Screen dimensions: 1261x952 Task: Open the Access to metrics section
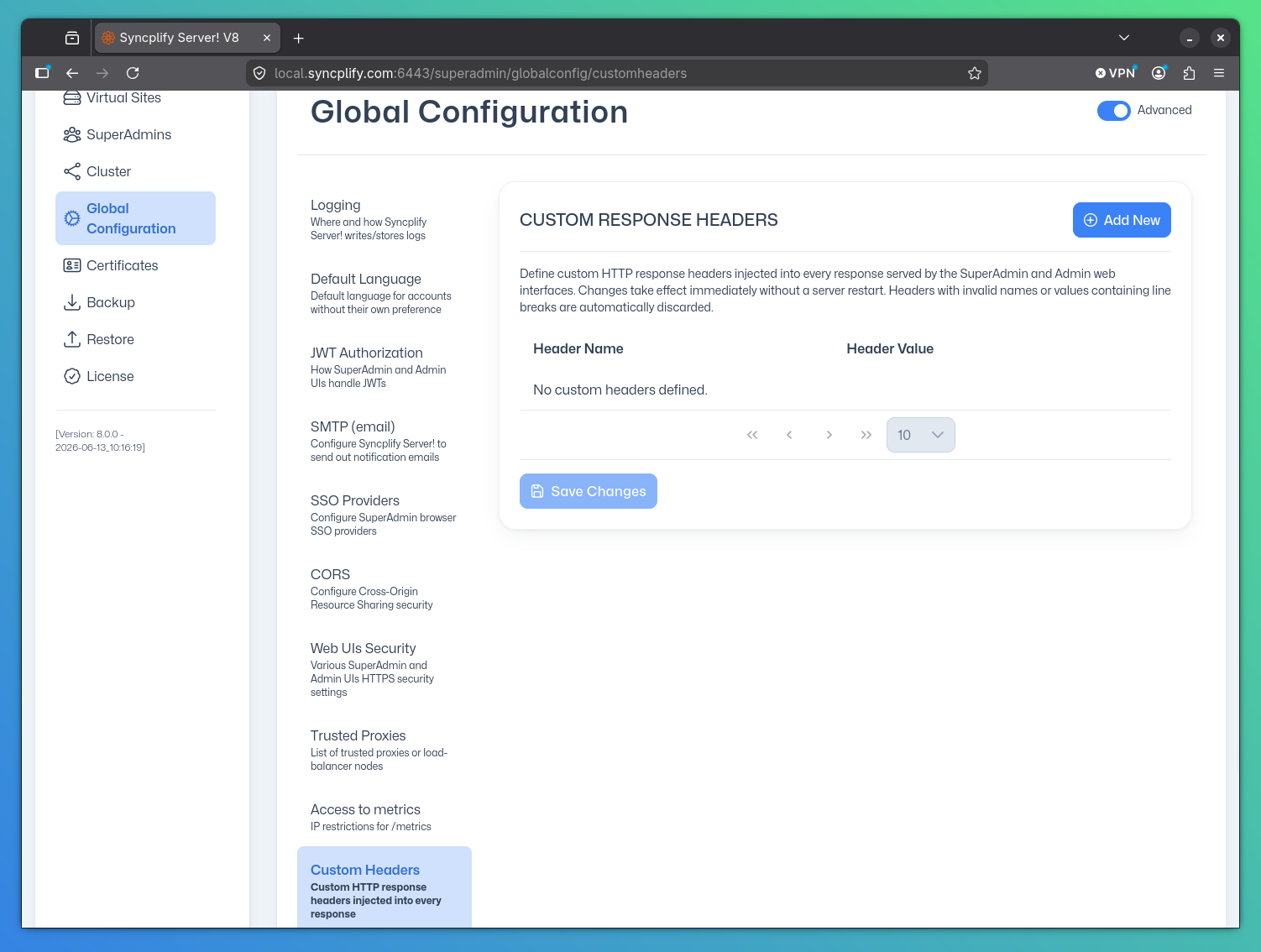click(x=385, y=817)
